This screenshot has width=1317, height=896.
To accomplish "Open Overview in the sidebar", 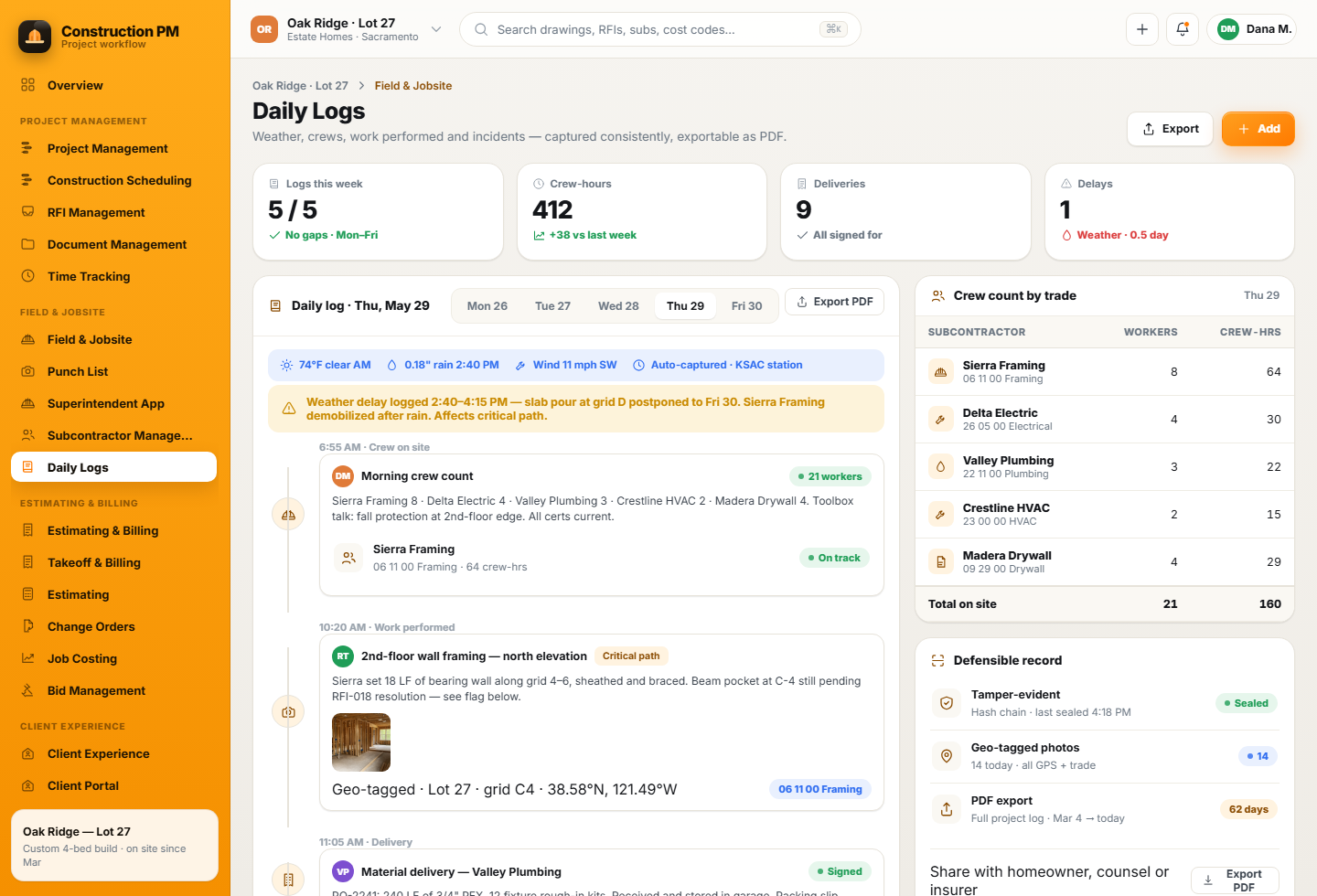I will 114,86.
